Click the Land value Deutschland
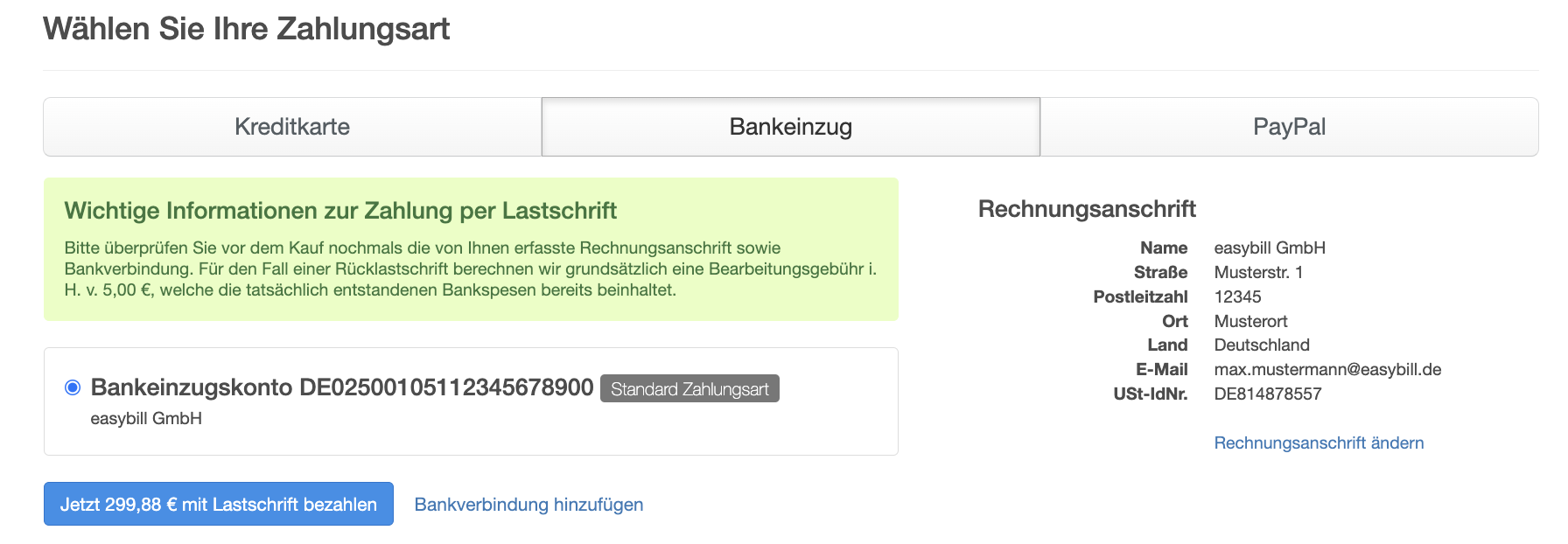 click(1262, 345)
